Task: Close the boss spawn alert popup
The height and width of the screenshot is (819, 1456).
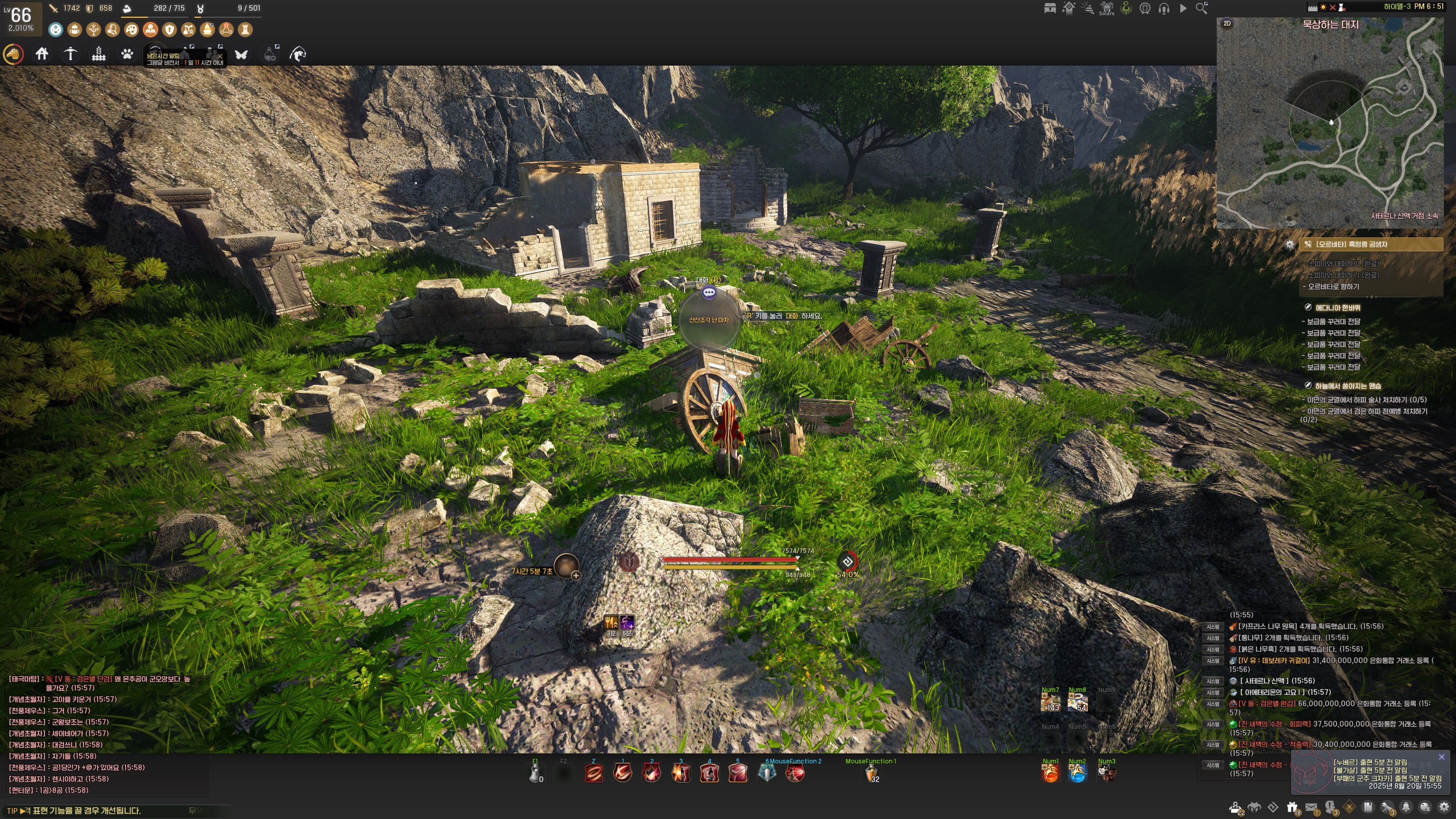Action: [1441, 757]
